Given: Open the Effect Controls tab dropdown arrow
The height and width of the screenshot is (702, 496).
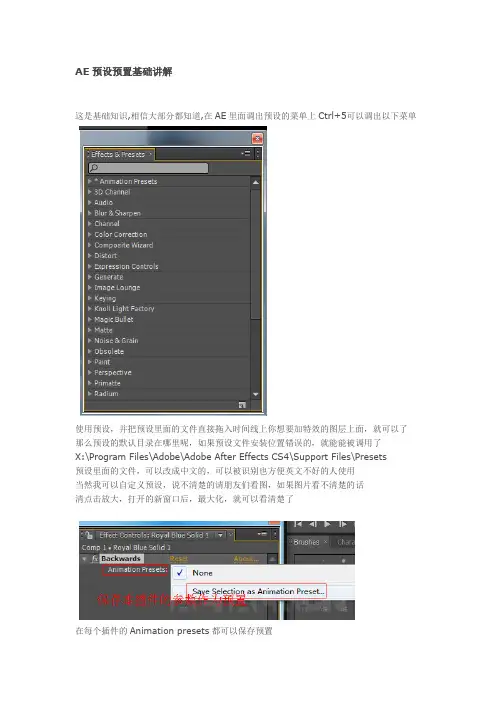Looking at the screenshot, I should click(x=220, y=535).
